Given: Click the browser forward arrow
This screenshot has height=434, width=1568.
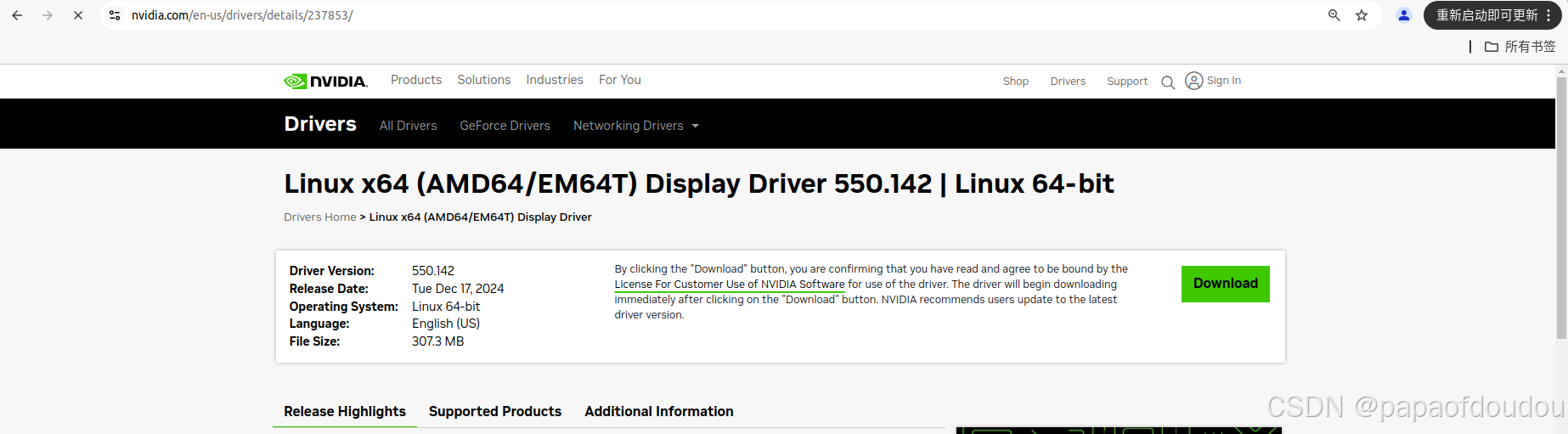Looking at the screenshot, I should coord(48,15).
